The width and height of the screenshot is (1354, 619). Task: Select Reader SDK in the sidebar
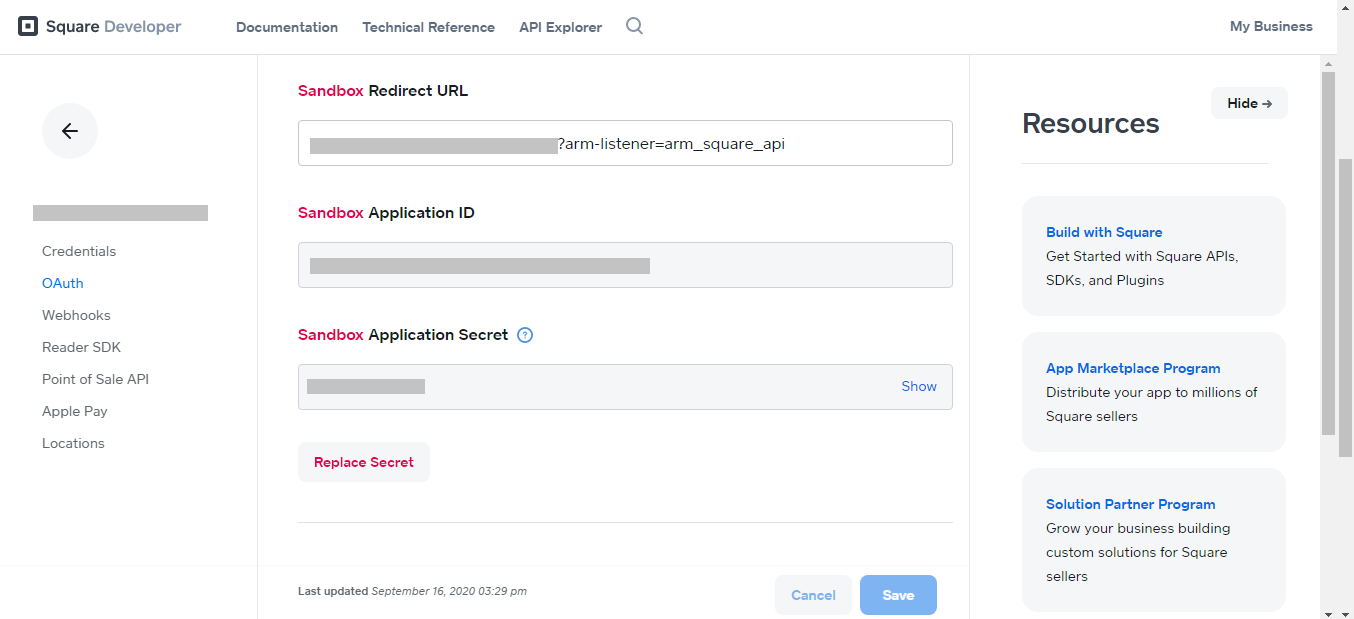81,347
